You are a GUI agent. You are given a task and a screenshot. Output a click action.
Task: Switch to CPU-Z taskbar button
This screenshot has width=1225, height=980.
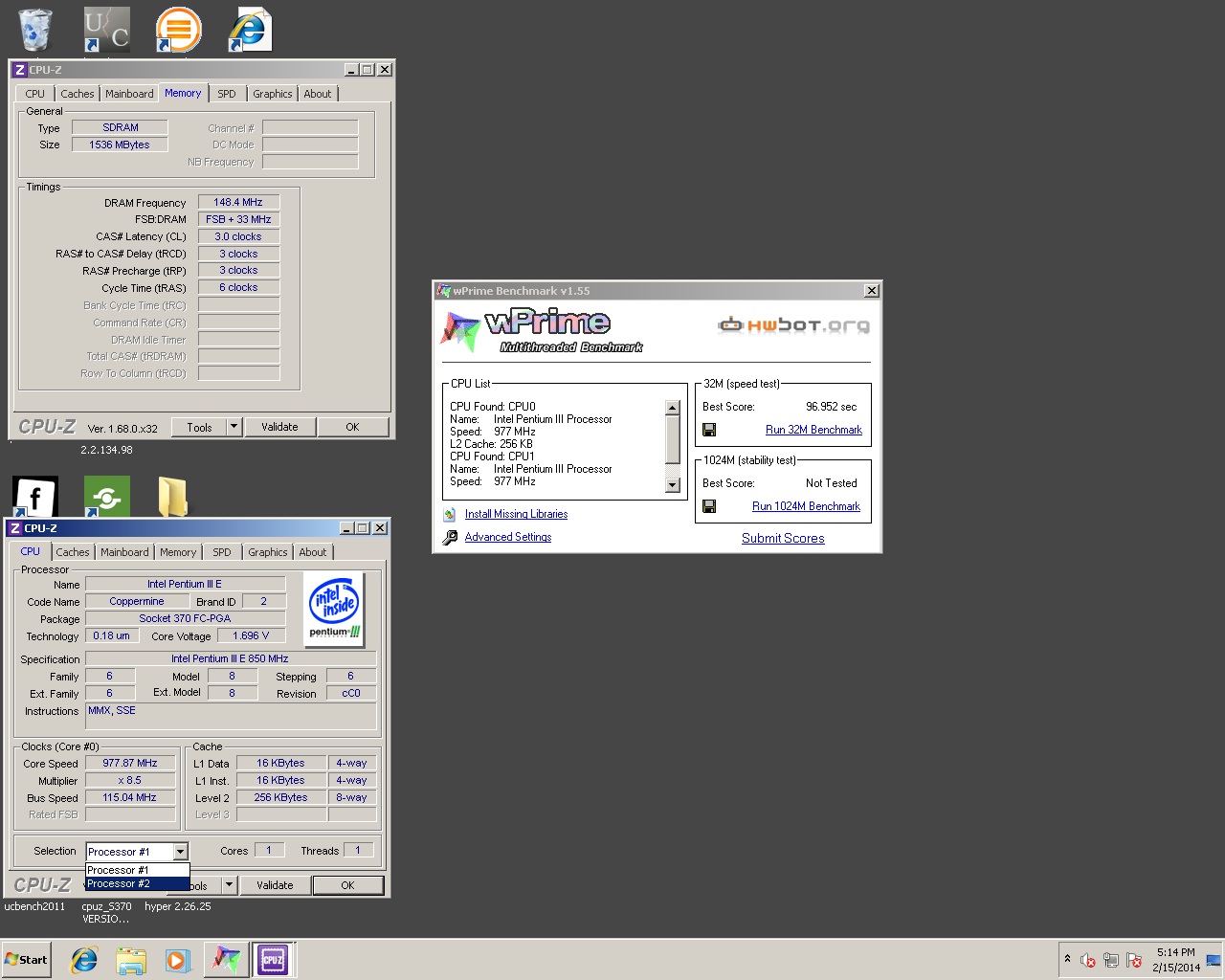click(273, 960)
